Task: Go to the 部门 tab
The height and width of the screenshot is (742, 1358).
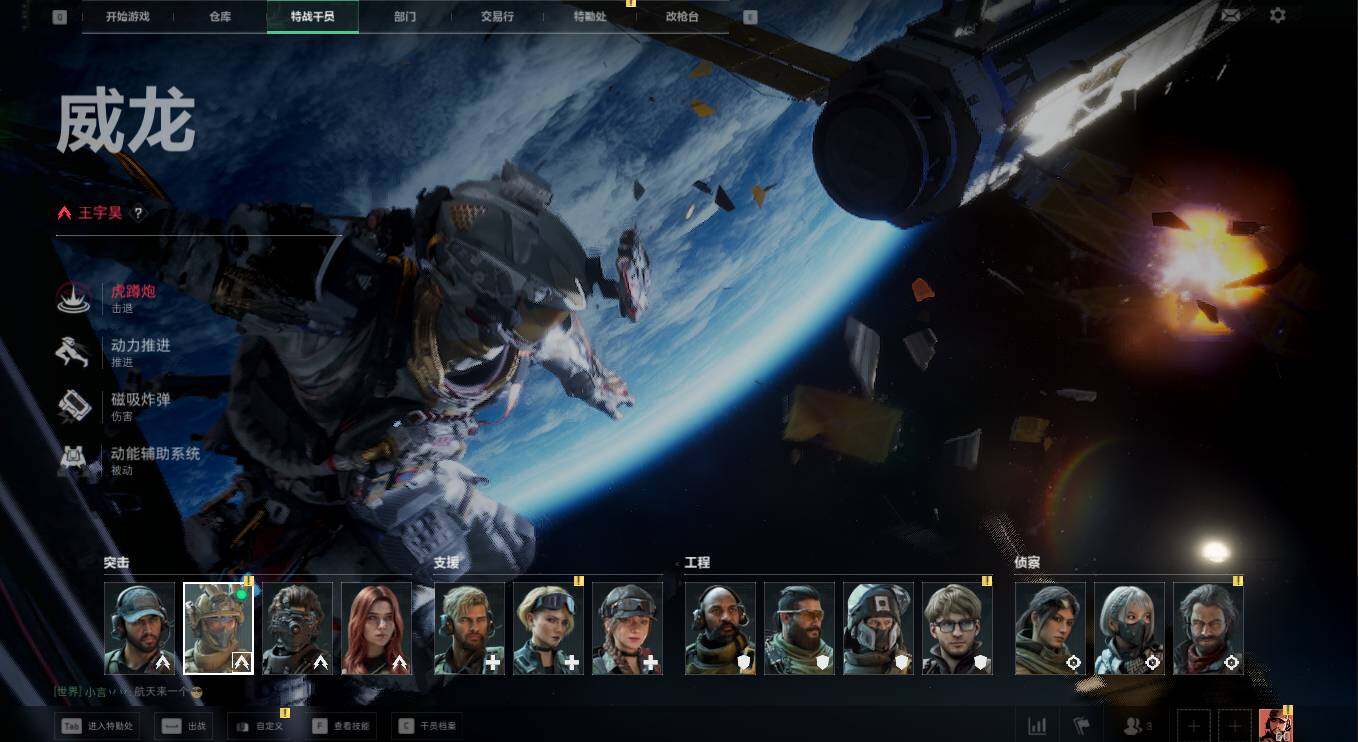Action: click(405, 16)
